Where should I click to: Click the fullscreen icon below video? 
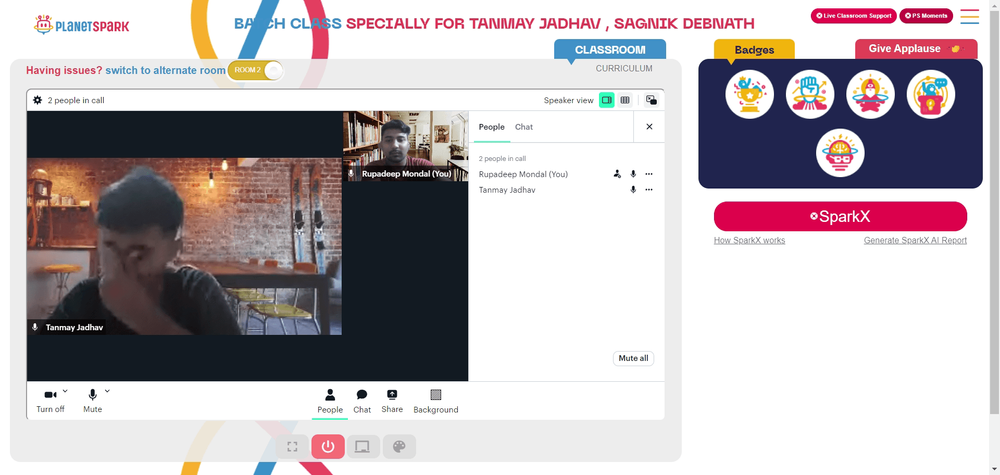tap(292, 446)
